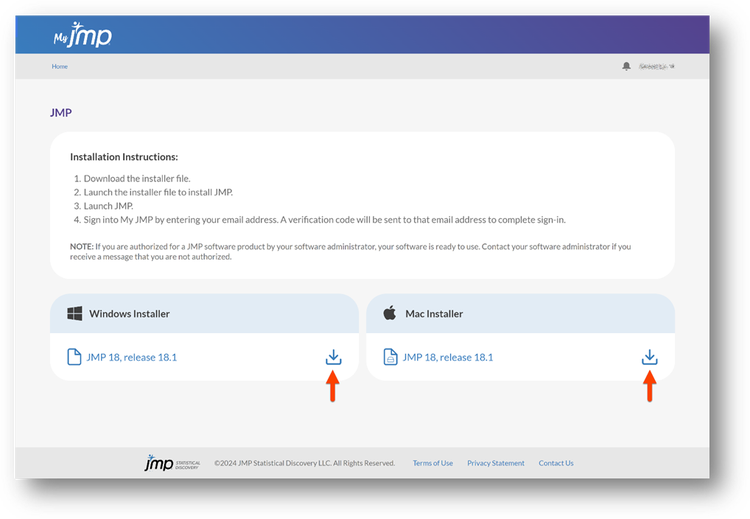Click the Mac installer disk file icon

tap(390, 357)
